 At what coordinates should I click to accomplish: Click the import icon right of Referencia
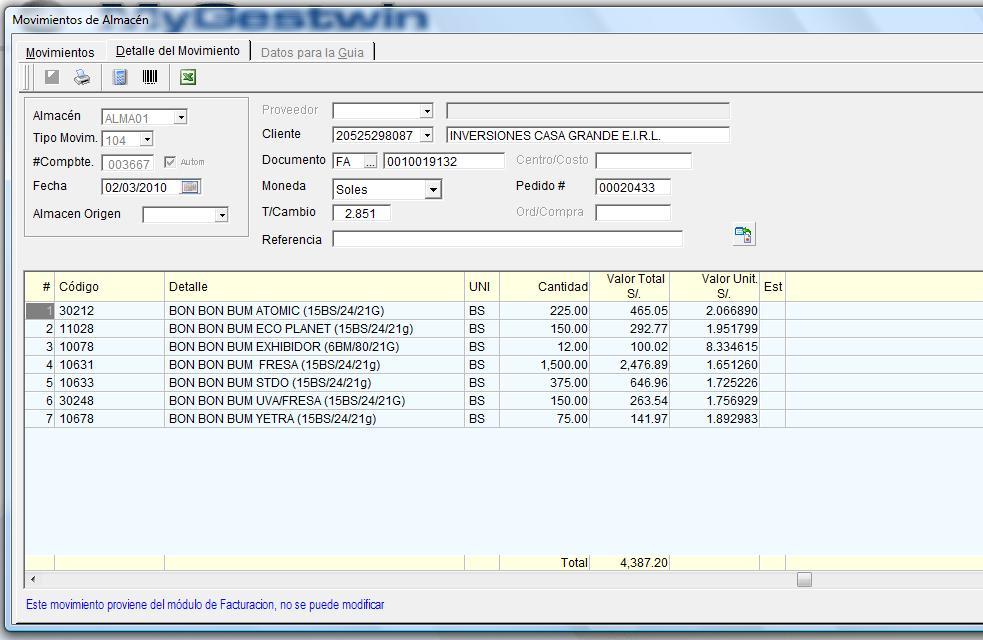pyautogui.click(x=744, y=234)
